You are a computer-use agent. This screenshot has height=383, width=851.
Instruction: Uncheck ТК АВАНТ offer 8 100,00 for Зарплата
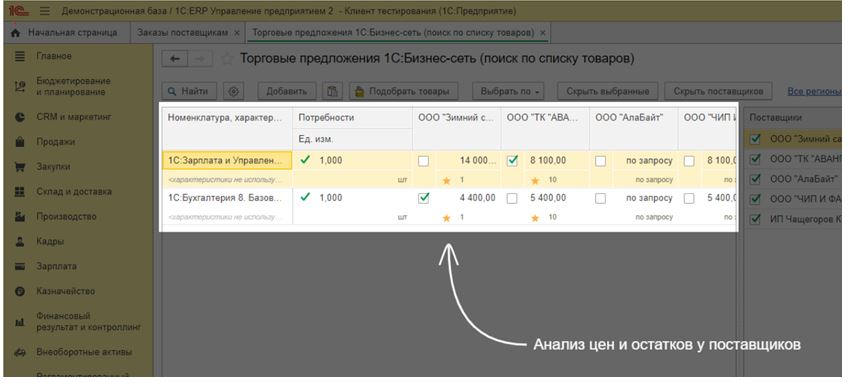click(x=512, y=161)
